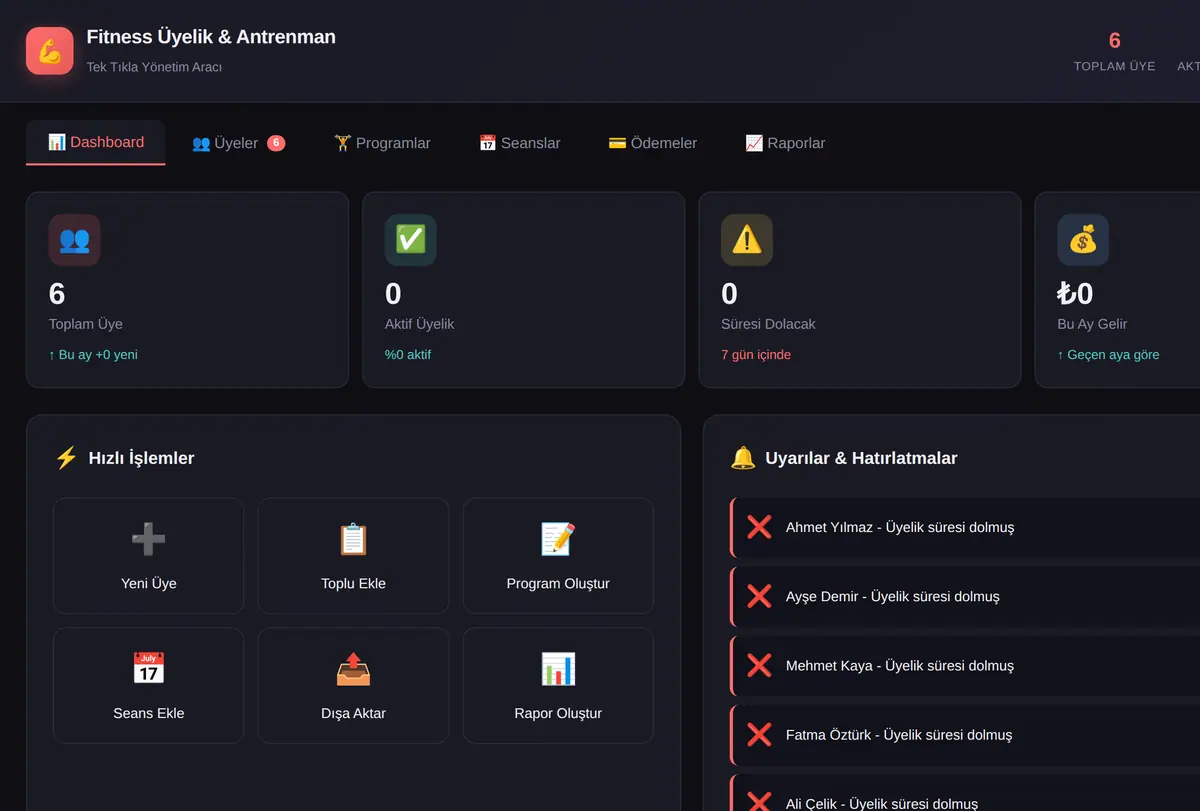Click the Toplam Üye people icon
This screenshot has height=811, width=1200.
pos(75,240)
